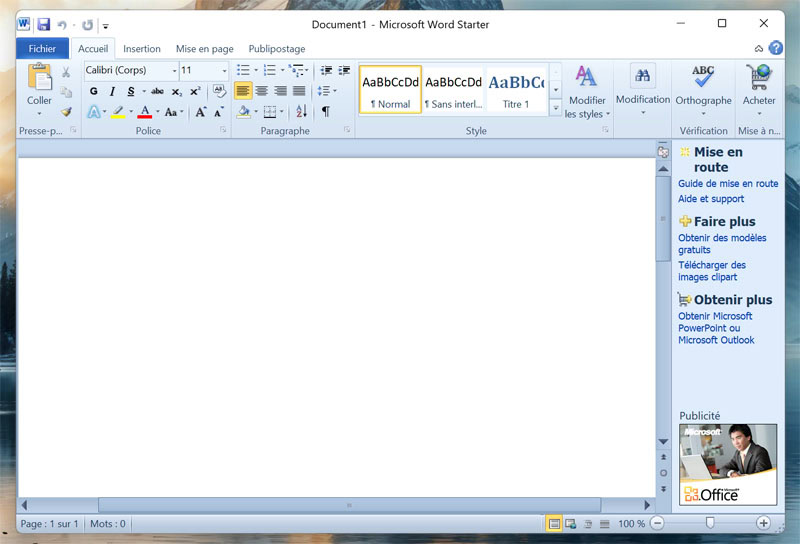
Task: Click the Coller paste clipboard icon
Action: (39, 78)
